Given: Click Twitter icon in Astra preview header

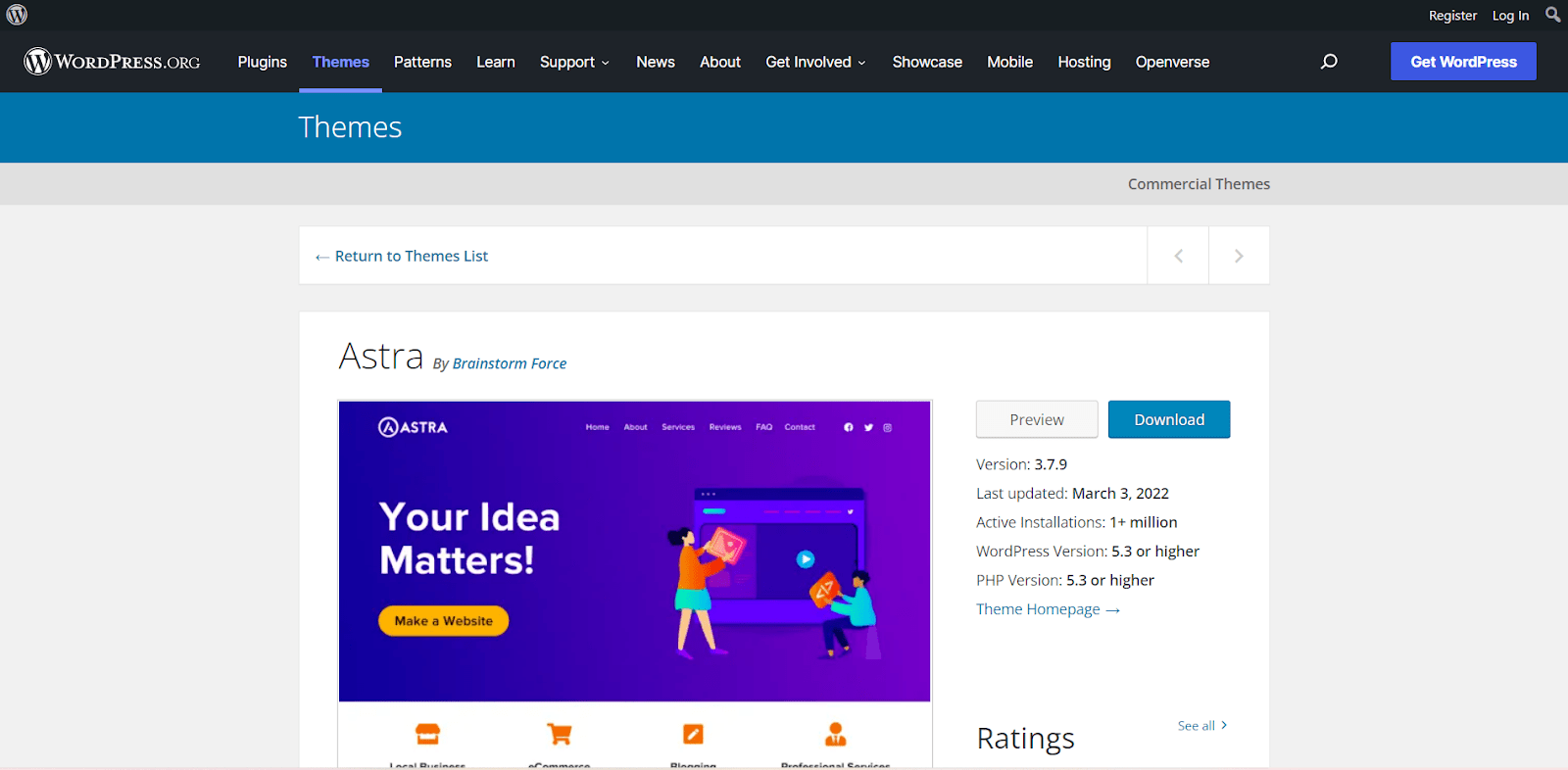Looking at the screenshot, I should 868,427.
